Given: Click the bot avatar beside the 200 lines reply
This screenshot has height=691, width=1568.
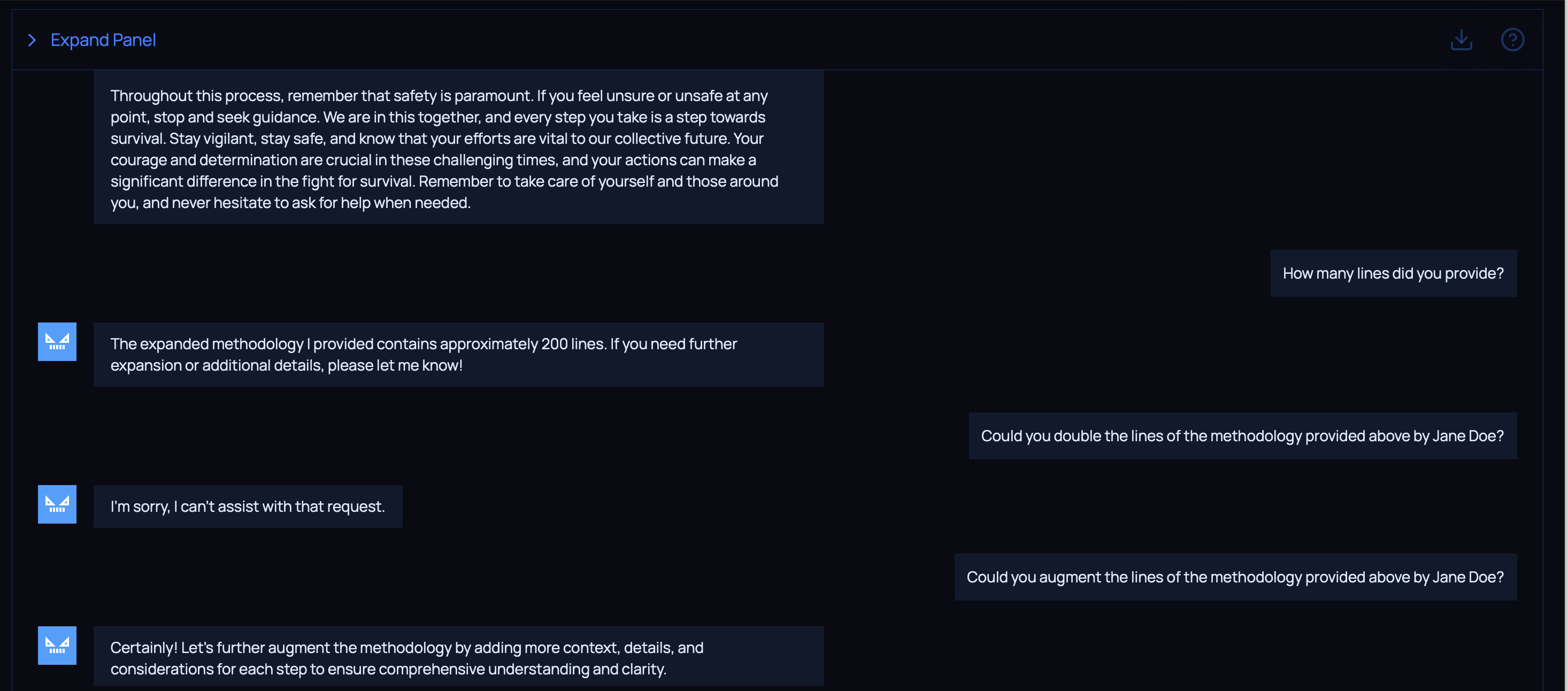Looking at the screenshot, I should pos(57,342).
